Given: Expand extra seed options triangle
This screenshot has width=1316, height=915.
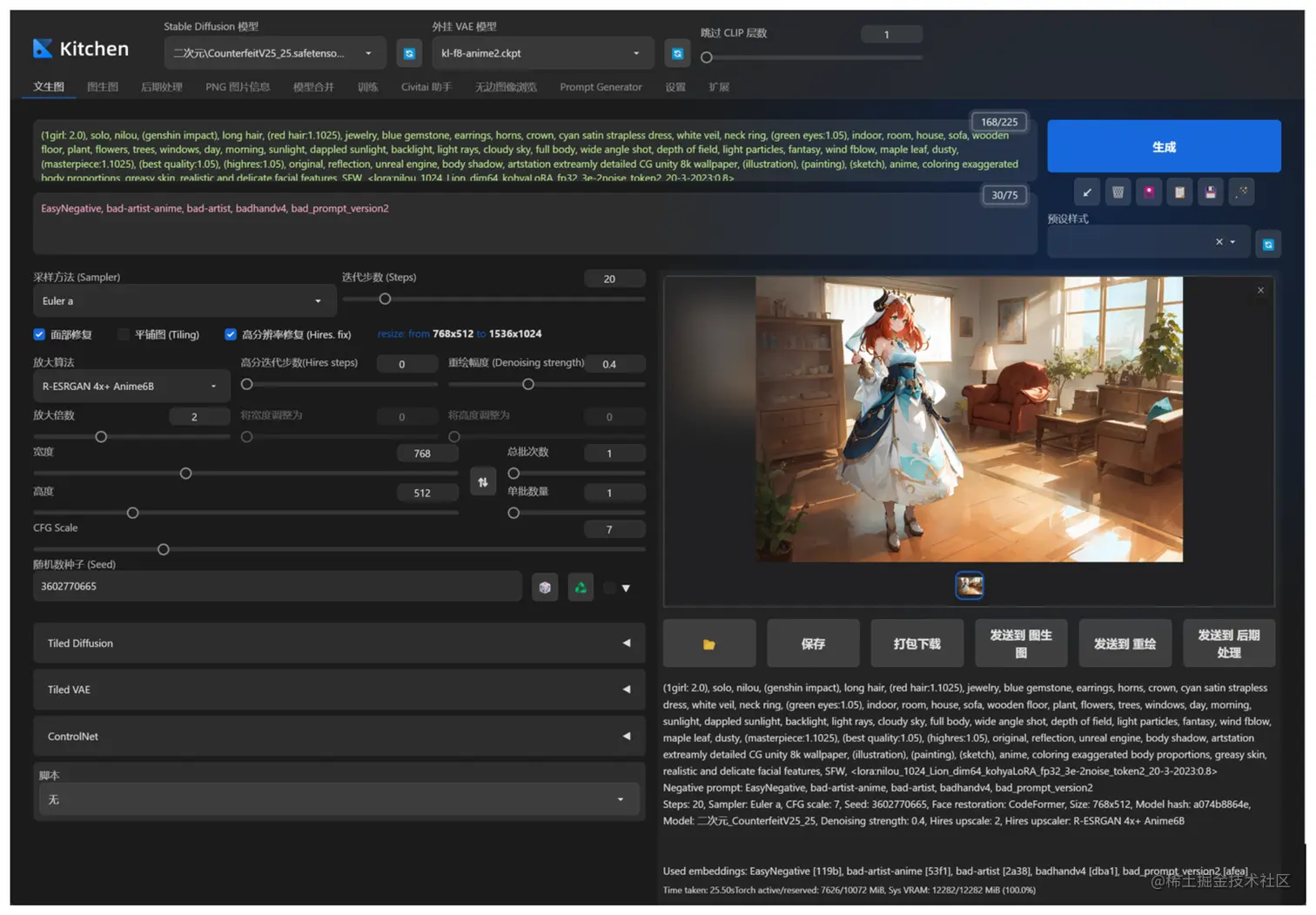Looking at the screenshot, I should 626,589.
